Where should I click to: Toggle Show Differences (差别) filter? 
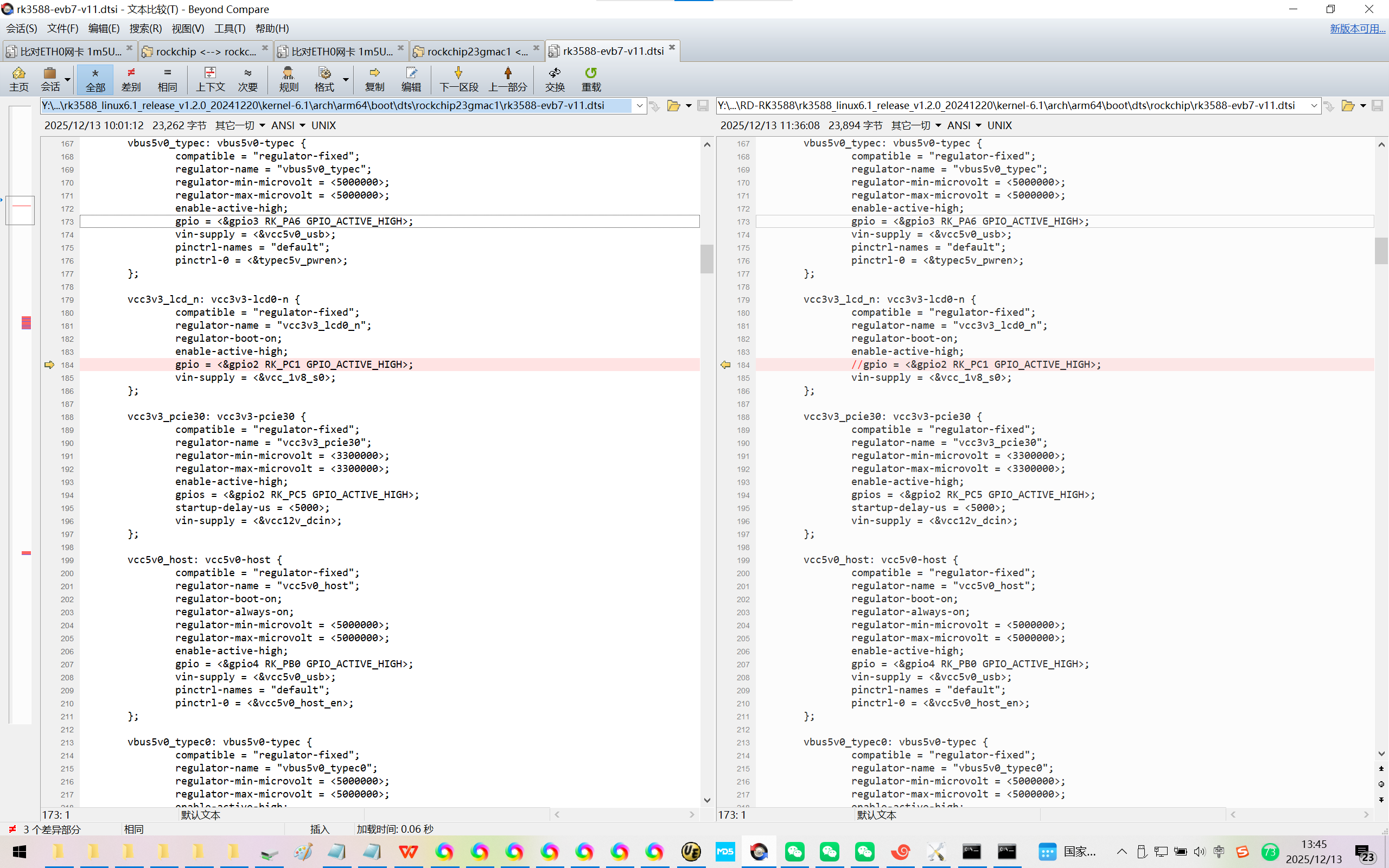[131, 79]
